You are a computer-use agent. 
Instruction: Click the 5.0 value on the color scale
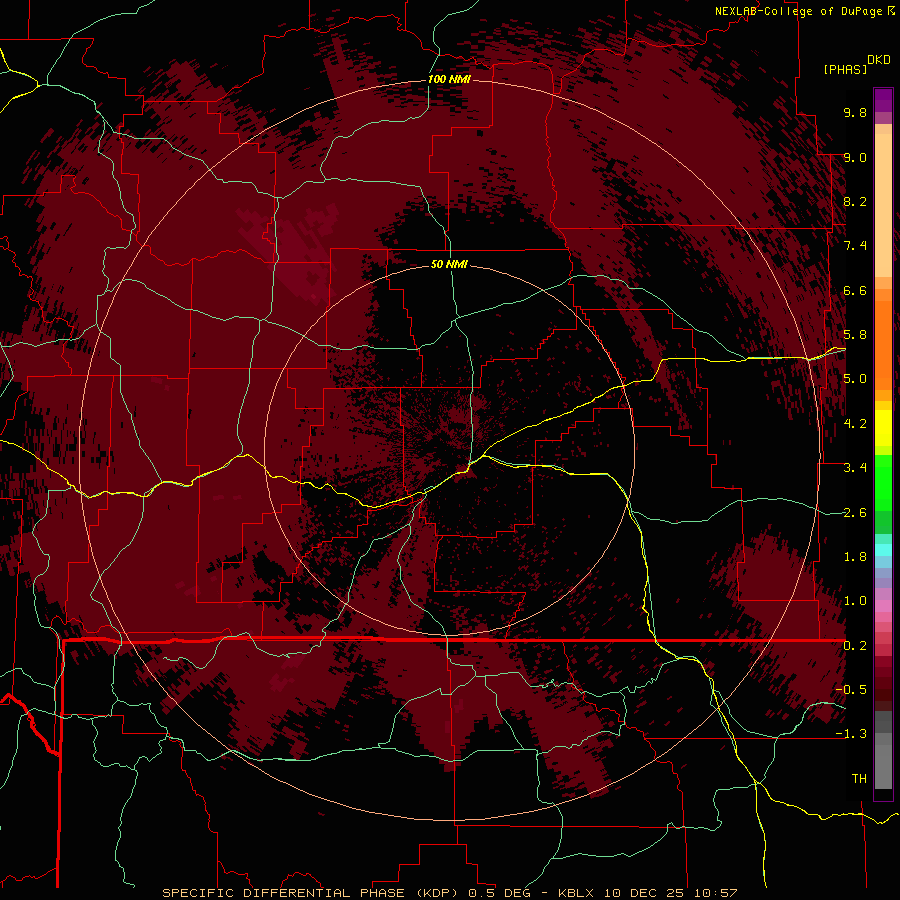pos(855,379)
